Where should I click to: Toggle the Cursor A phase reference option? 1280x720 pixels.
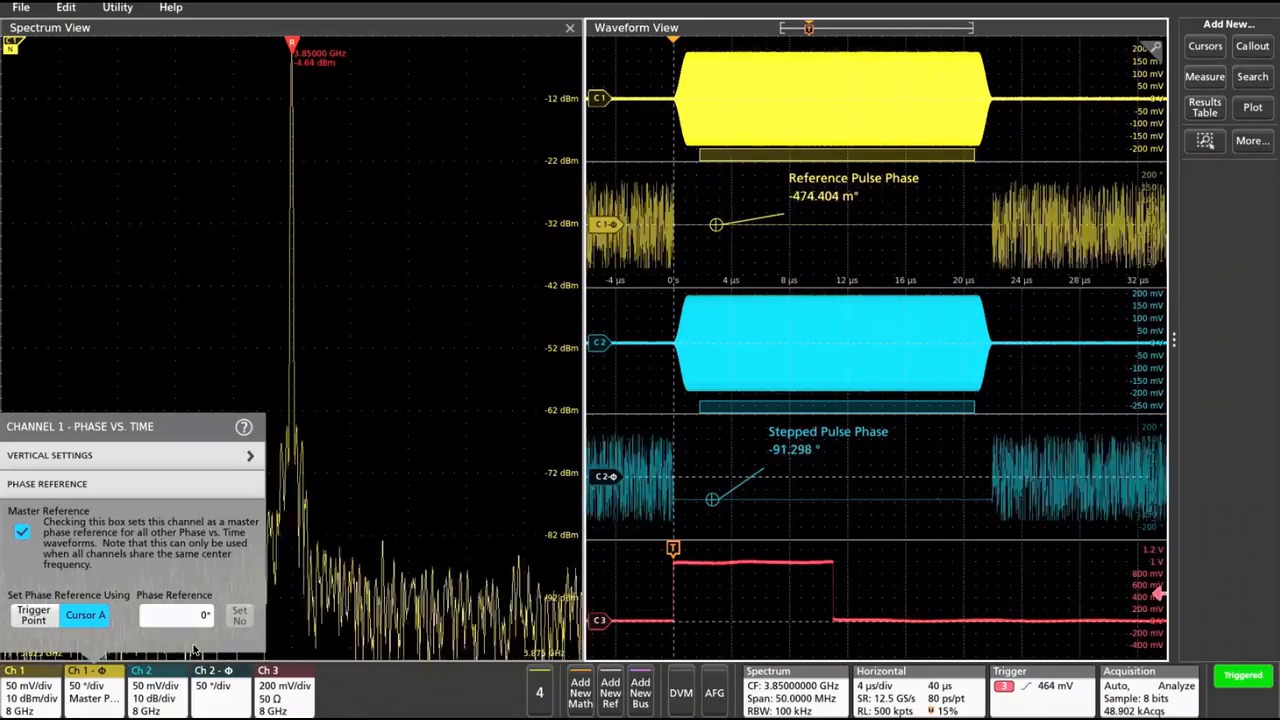point(85,615)
